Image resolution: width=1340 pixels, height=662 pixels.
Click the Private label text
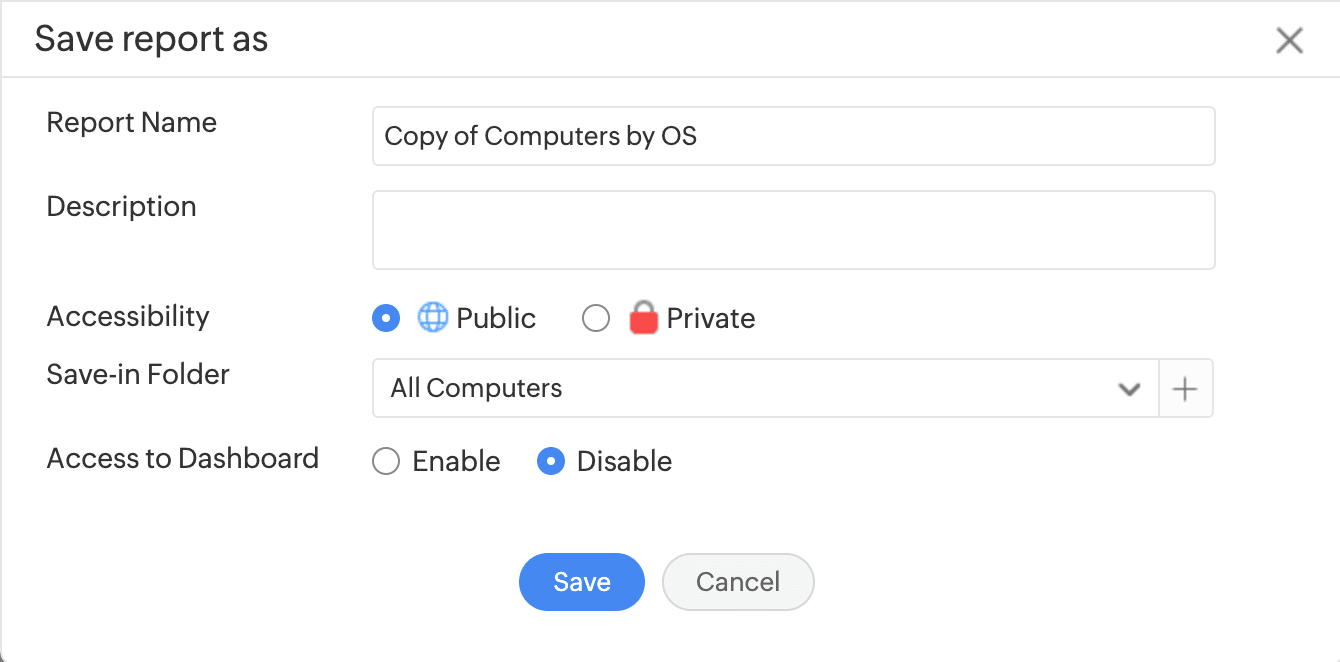pyautogui.click(x=710, y=318)
